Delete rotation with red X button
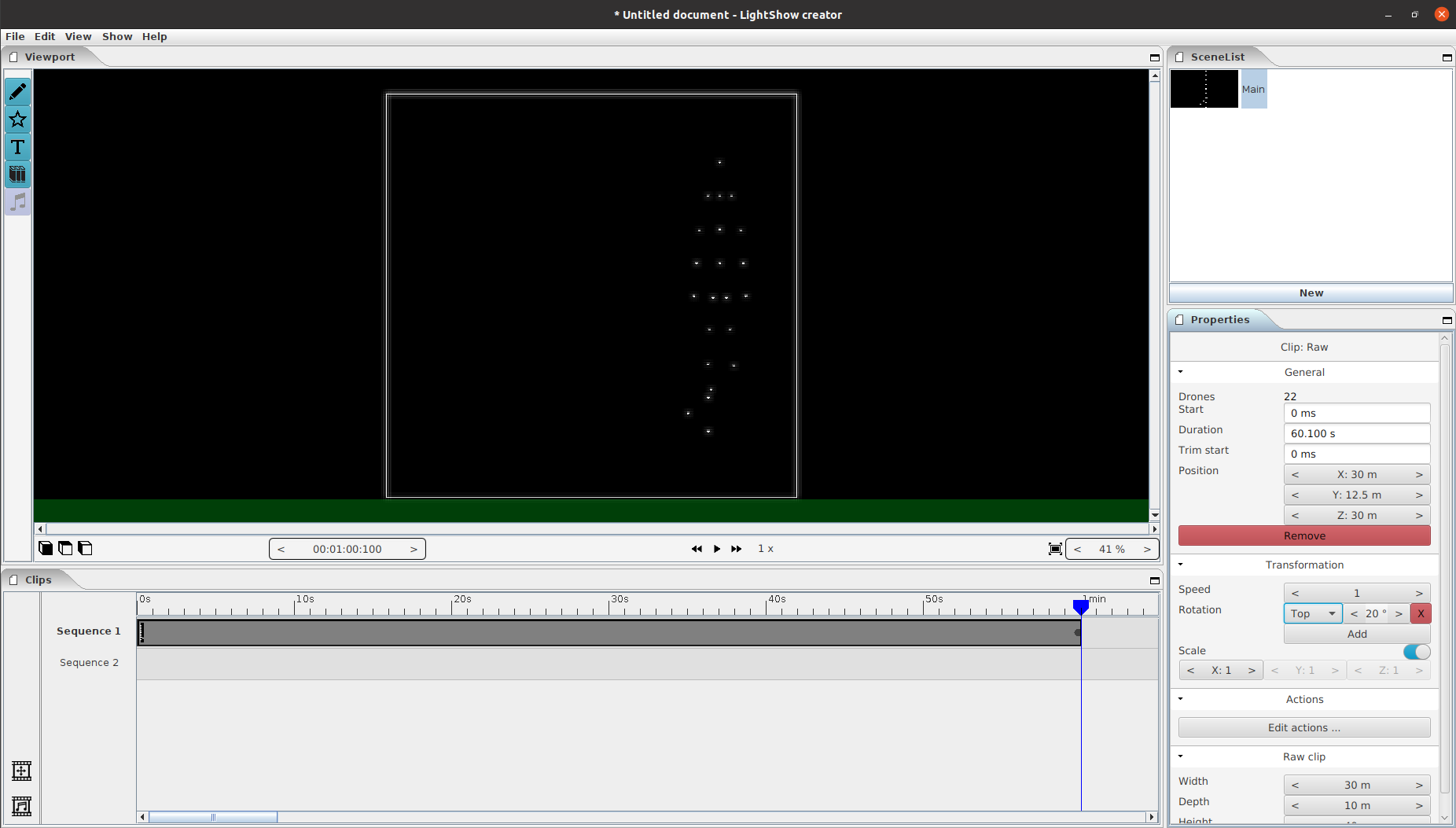The height and width of the screenshot is (828, 1456). (x=1420, y=613)
